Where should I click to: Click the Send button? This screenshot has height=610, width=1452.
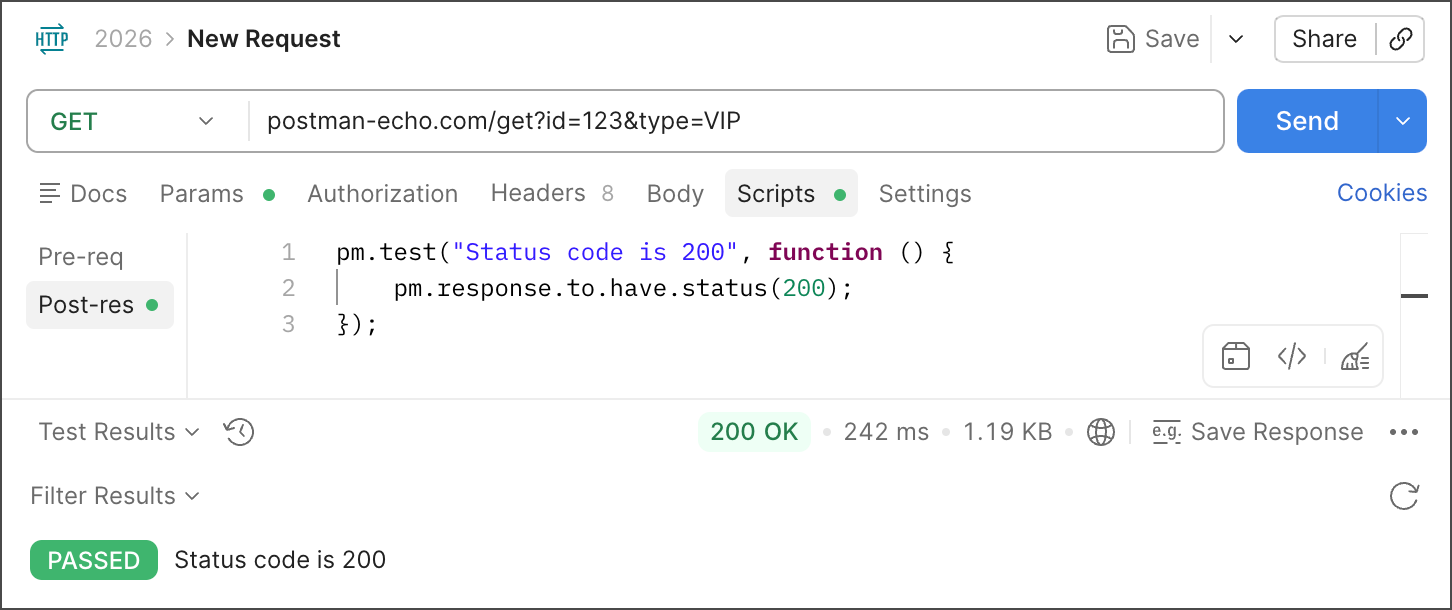click(x=1307, y=122)
